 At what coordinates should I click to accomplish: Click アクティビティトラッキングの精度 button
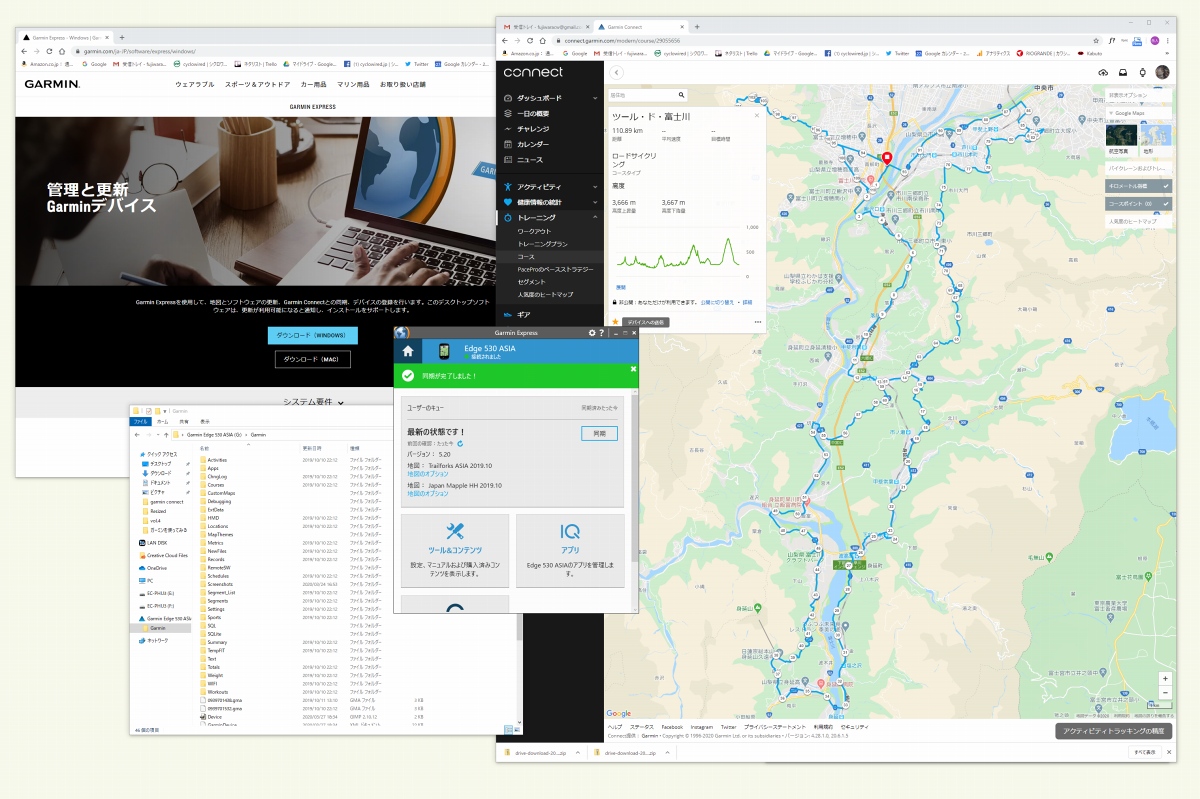click(x=1113, y=731)
